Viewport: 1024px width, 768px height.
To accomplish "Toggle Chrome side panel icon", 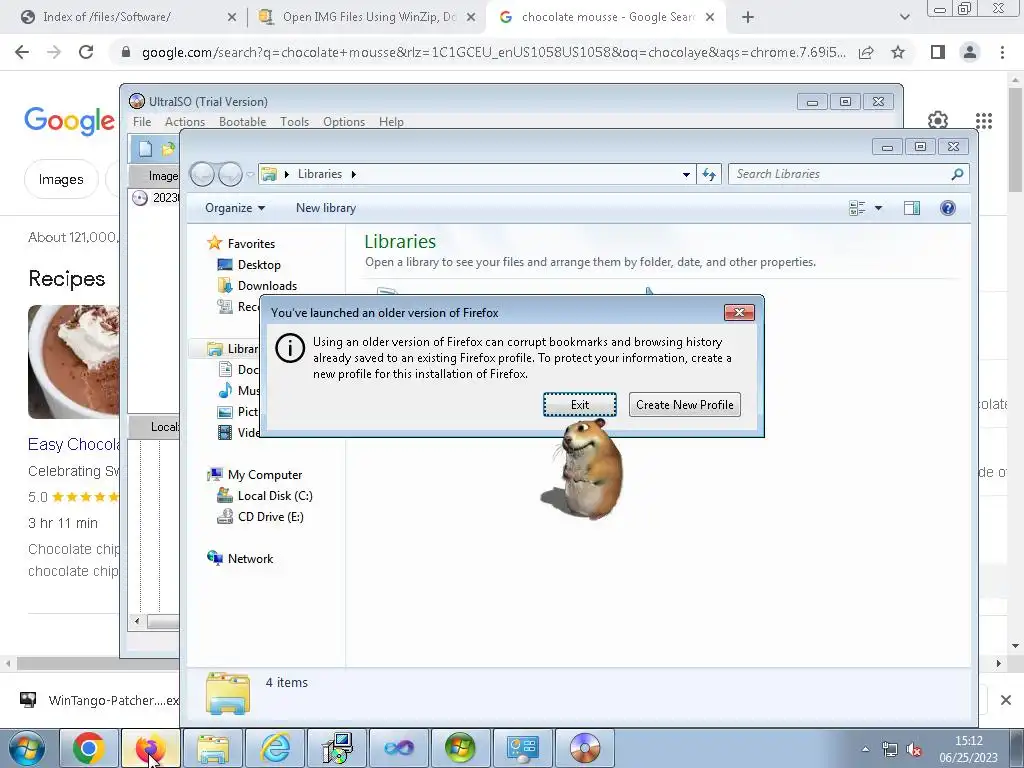I will tap(938, 52).
